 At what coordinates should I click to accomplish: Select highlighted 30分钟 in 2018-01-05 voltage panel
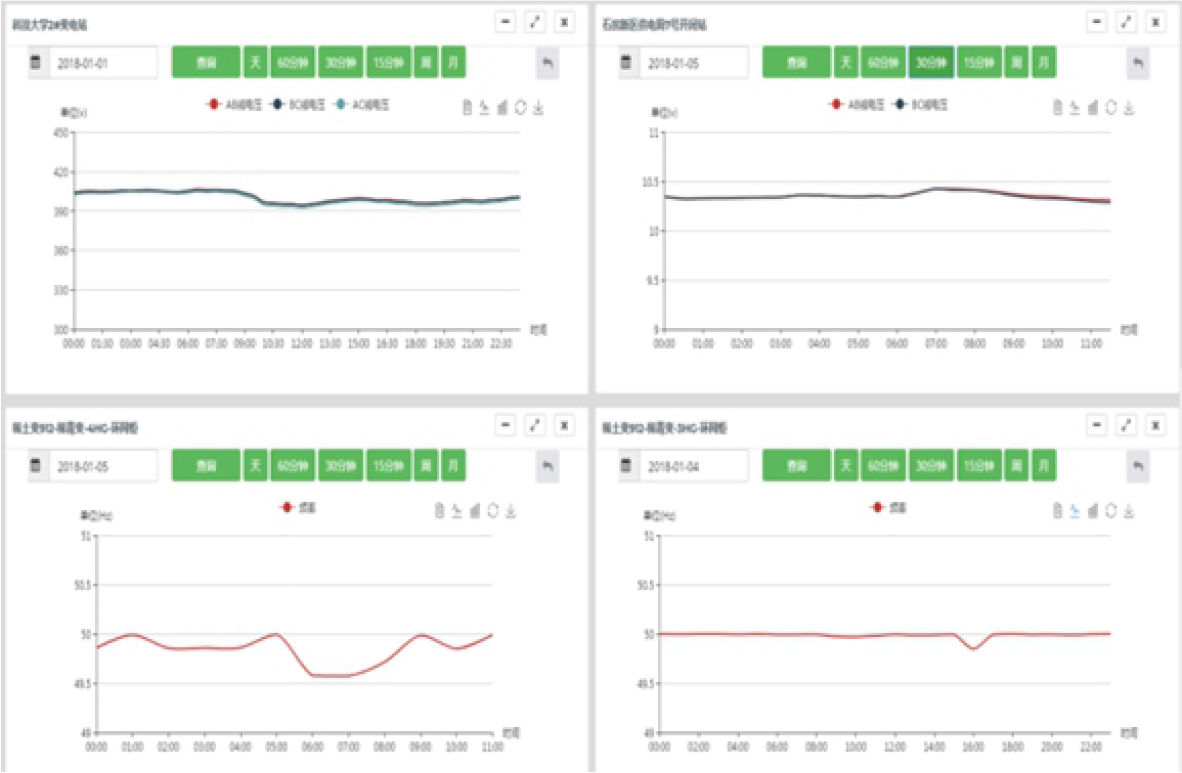pos(931,62)
